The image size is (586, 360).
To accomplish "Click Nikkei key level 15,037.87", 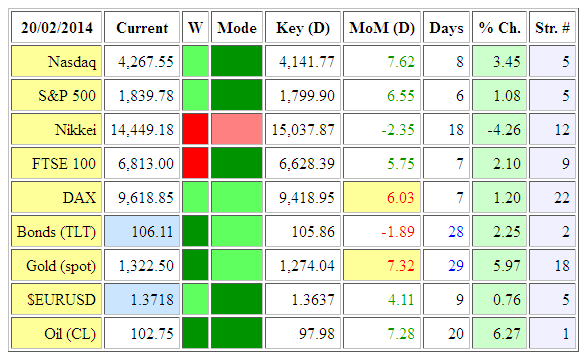I will point(303,129).
